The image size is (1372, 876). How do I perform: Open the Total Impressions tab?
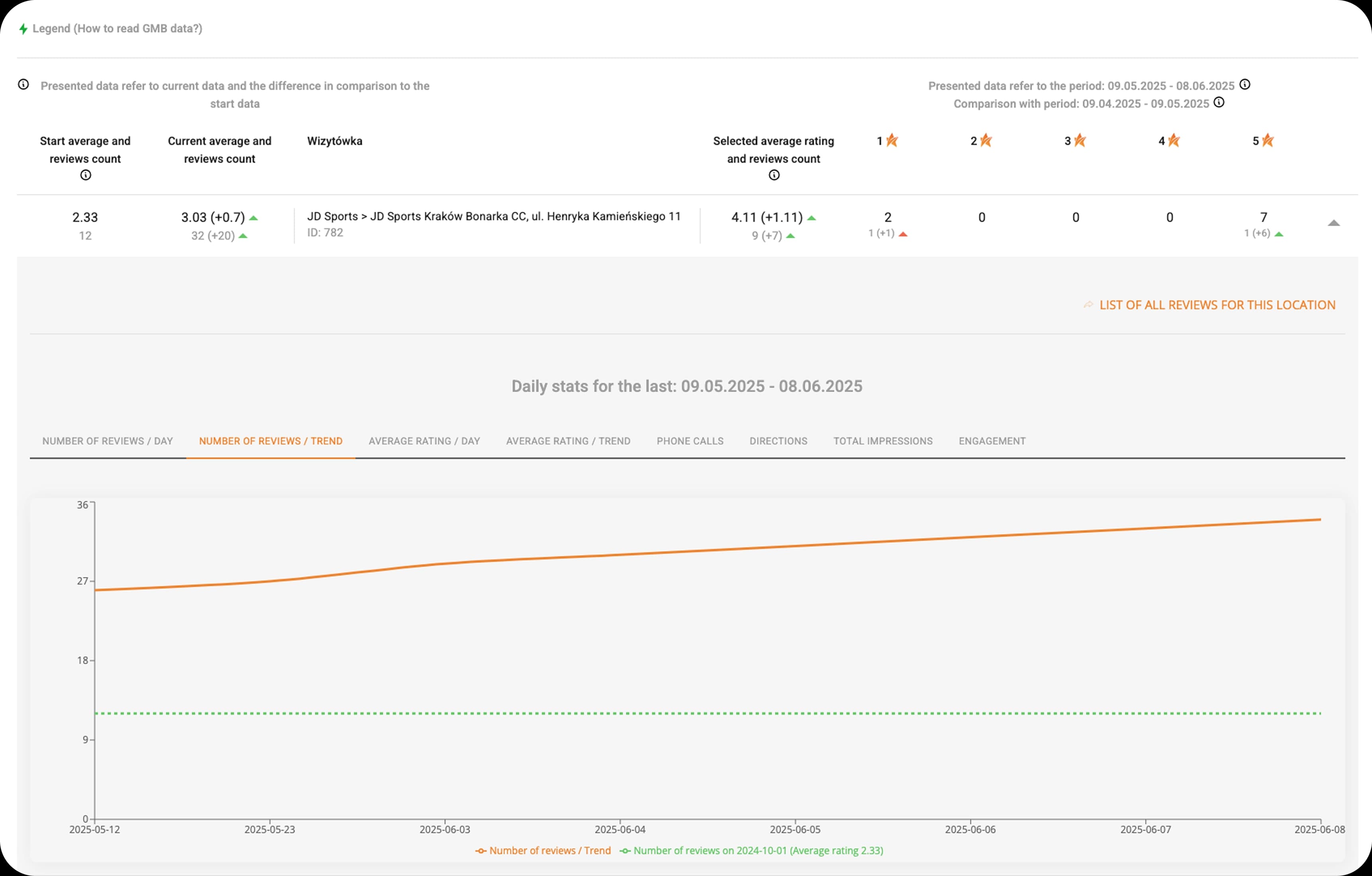(x=882, y=441)
